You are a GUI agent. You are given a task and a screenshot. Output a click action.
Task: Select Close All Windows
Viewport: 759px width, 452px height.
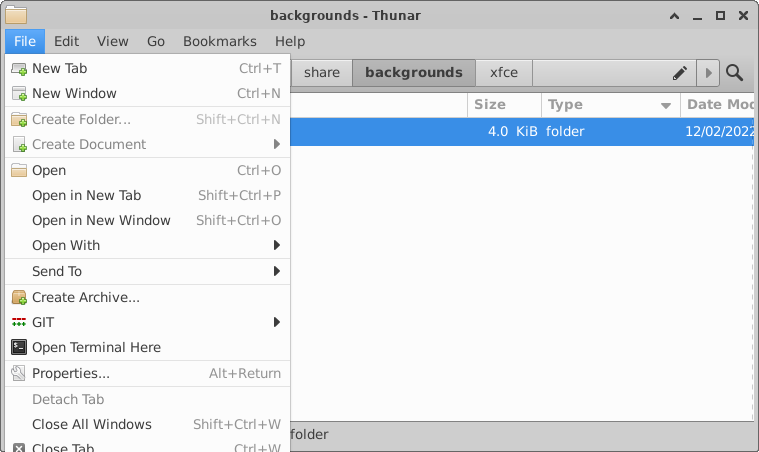pyautogui.click(x=147, y=424)
